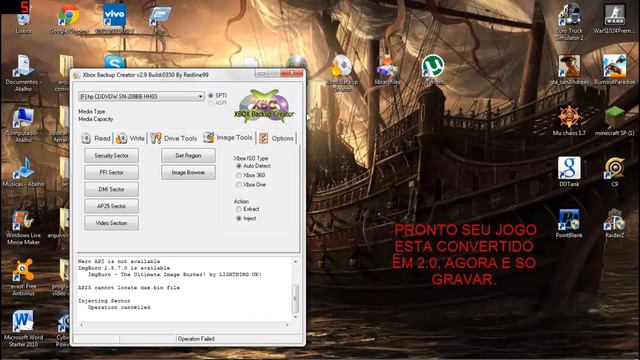640x360 pixels.
Task: Select the ASPI interface radio button
Action: click(211, 103)
